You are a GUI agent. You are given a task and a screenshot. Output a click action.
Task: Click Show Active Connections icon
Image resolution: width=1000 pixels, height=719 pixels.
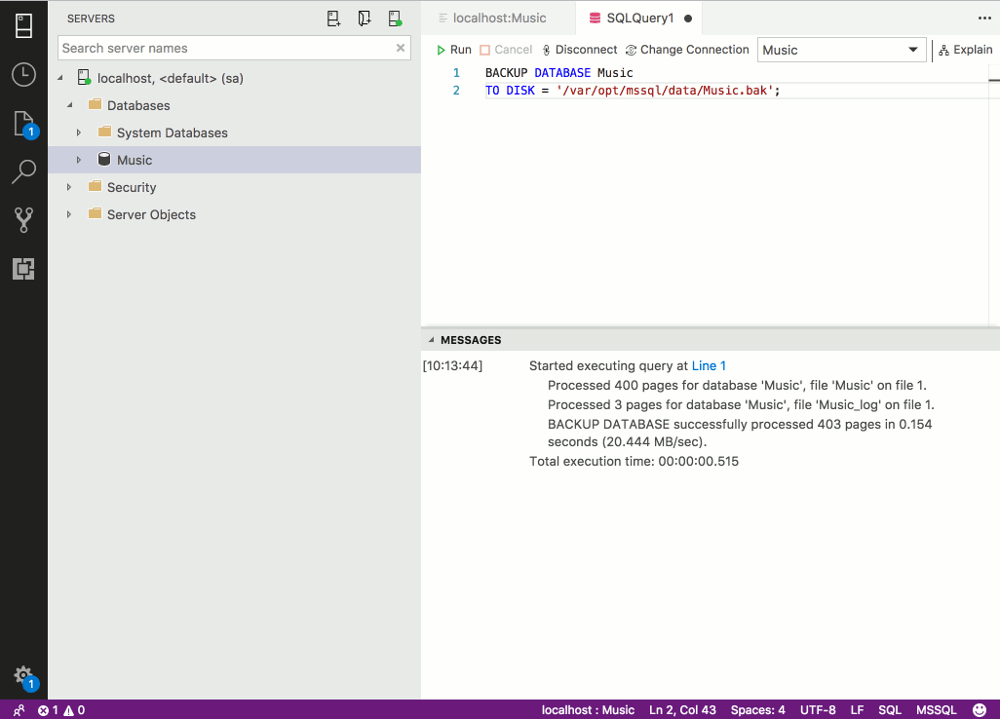(395, 19)
